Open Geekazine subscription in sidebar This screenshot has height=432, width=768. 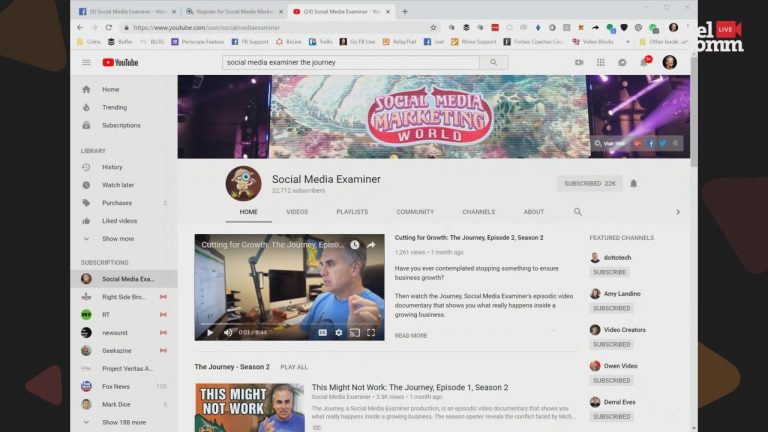coord(124,351)
